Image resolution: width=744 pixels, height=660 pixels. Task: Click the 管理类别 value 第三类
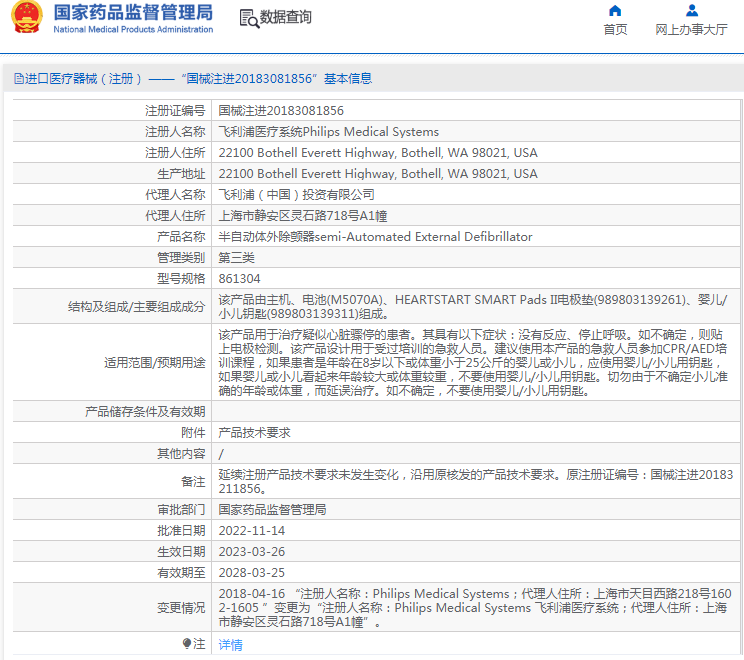(x=236, y=258)
